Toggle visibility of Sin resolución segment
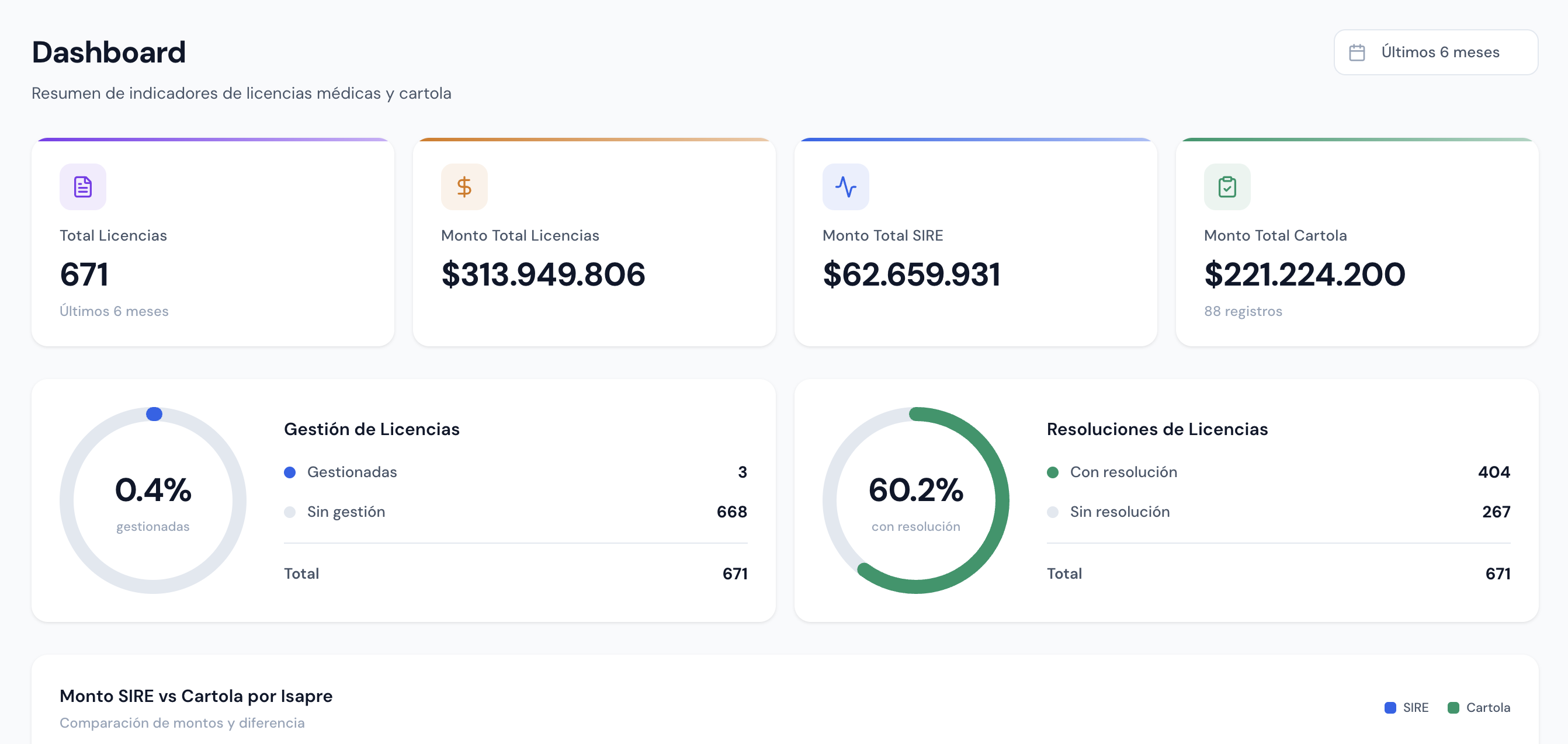This screenshot has width=1568, height=744. coord(1052,512)
